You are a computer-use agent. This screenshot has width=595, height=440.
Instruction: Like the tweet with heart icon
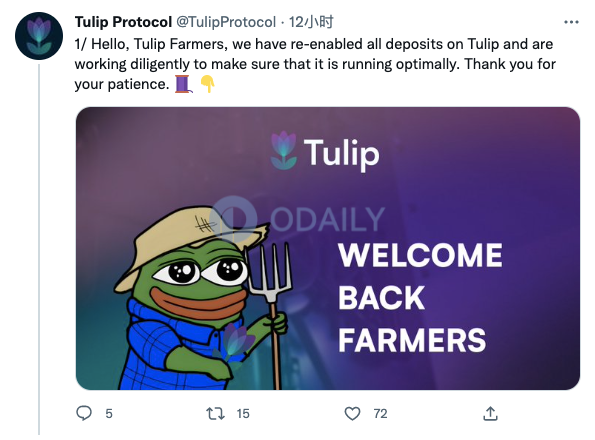(x=352, y=413)
